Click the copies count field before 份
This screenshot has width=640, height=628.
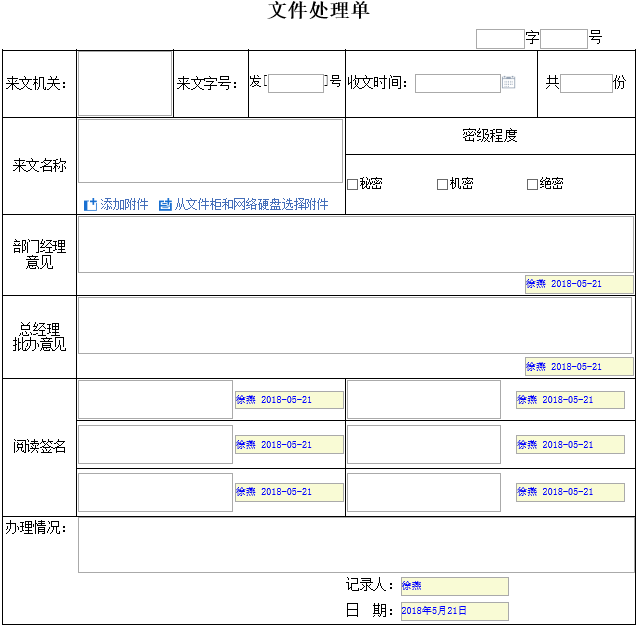coord(586,83)
